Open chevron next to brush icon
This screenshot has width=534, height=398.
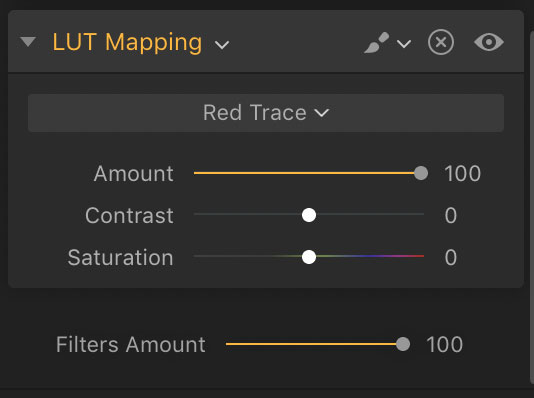(x=404, y=44)
